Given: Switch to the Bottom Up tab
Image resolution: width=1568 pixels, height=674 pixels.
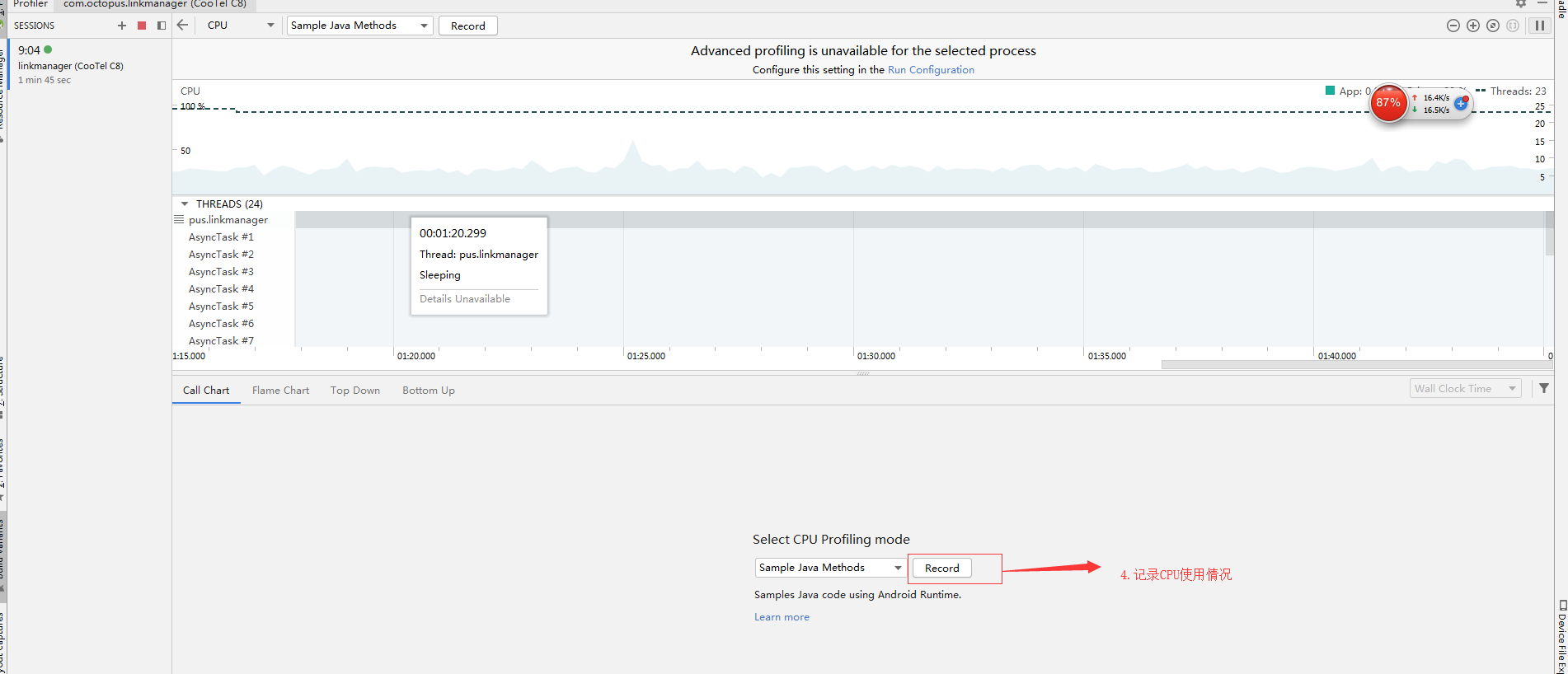Looking at the screenshot, I should tap(428, 391).
